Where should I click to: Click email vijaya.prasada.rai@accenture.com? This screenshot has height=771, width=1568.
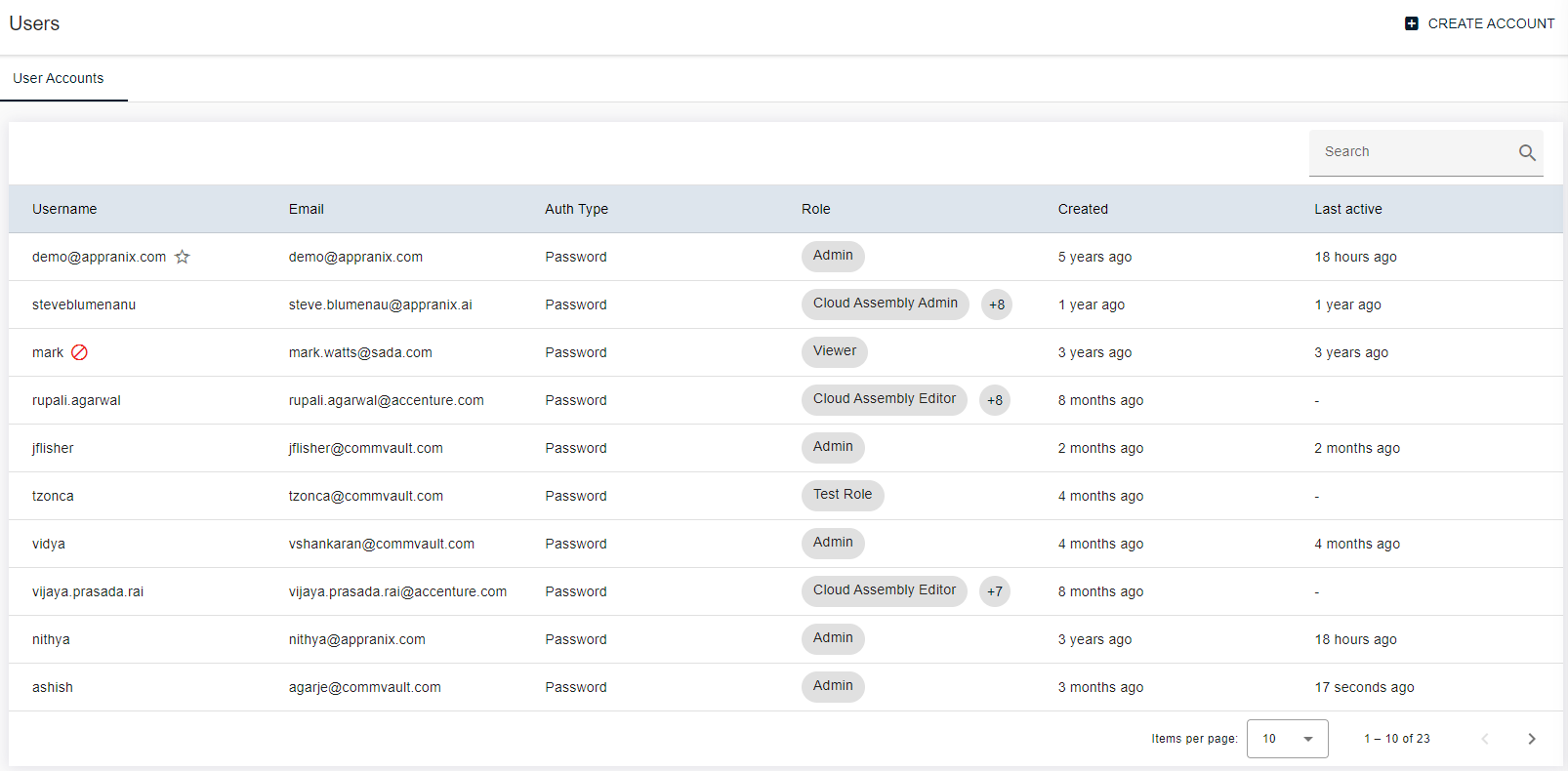[x=397, y=591]
